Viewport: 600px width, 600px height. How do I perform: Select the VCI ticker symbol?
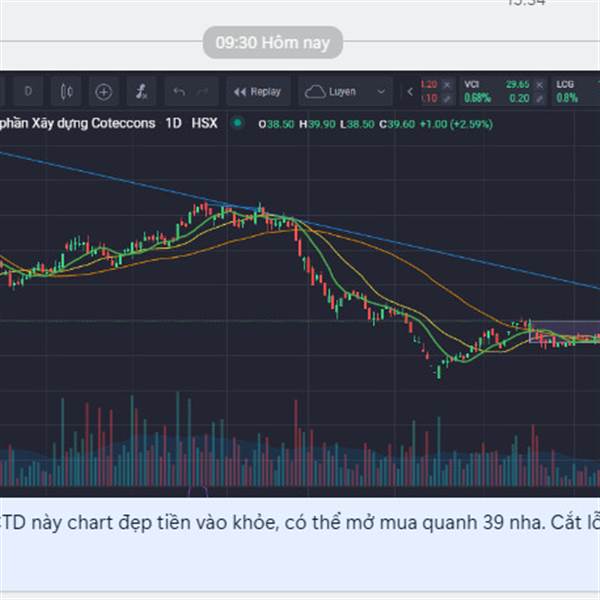pos(471,84)
